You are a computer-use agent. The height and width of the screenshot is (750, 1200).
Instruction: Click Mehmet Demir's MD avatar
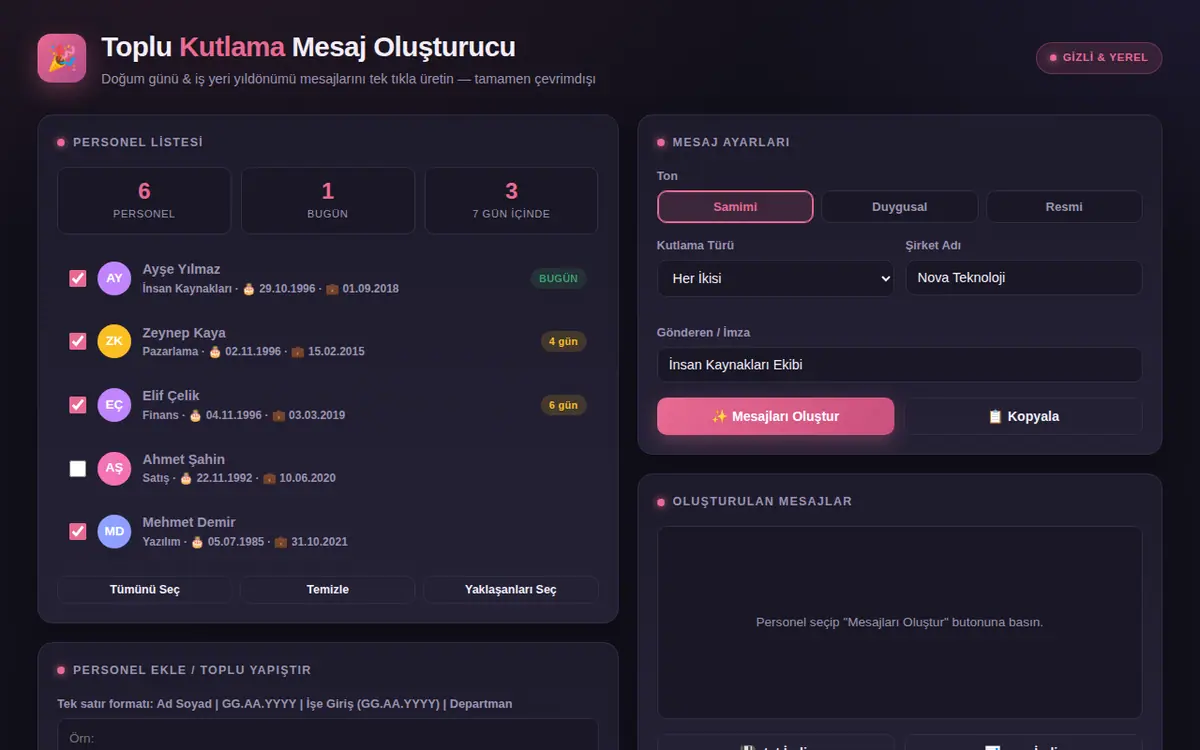(x=114, y=531)
